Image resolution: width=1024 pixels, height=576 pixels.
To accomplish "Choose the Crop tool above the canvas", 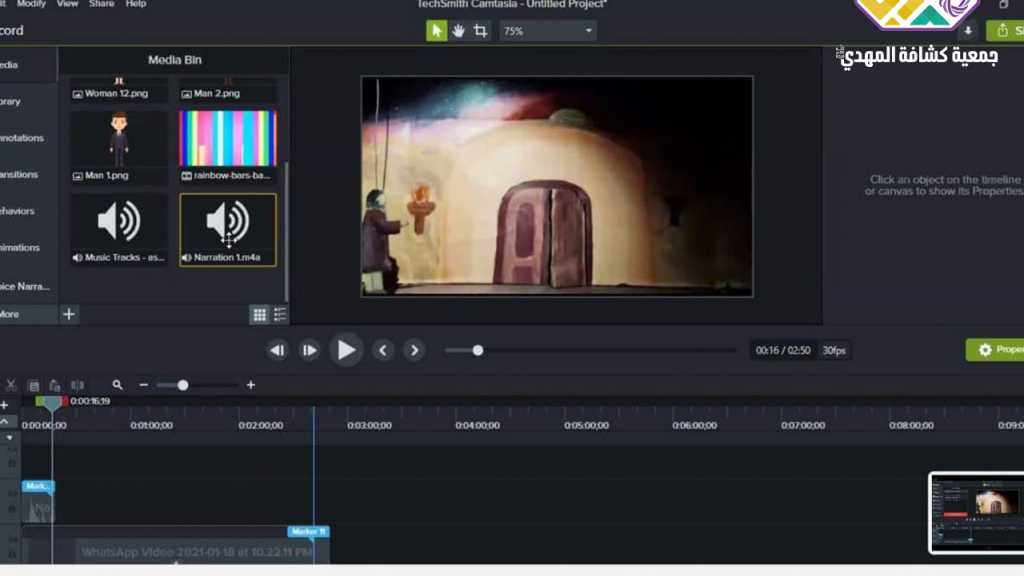I will [x=480, y=31].
